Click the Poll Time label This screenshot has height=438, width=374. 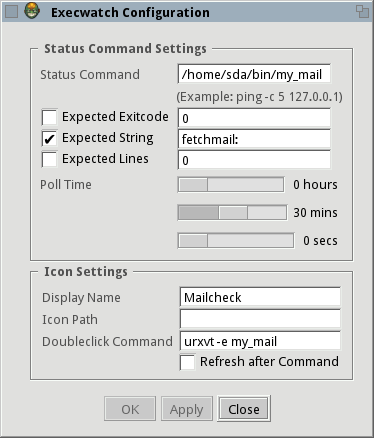[66, 185]
